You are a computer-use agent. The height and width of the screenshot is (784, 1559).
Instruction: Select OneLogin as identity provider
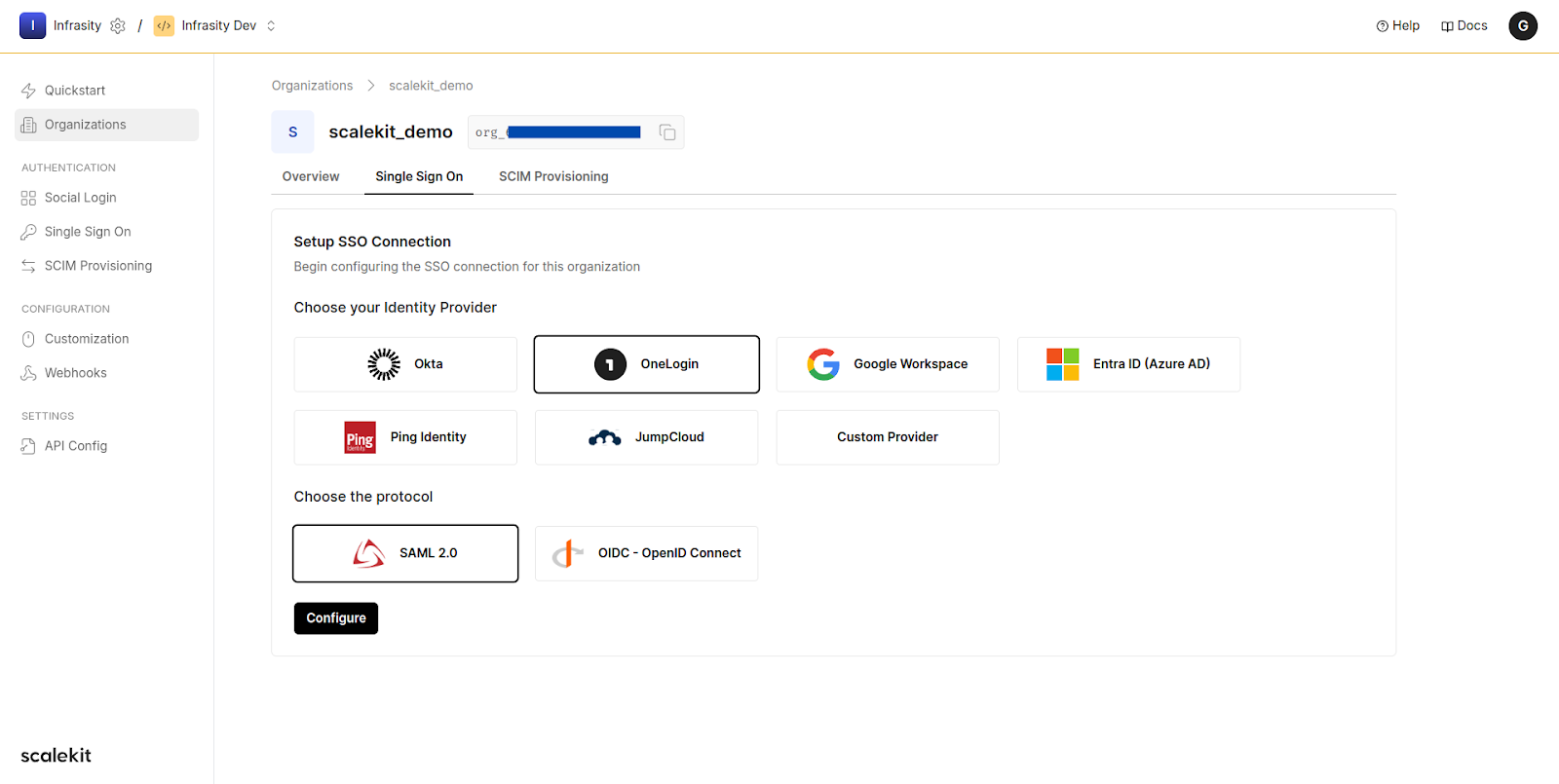coord(647,364)
